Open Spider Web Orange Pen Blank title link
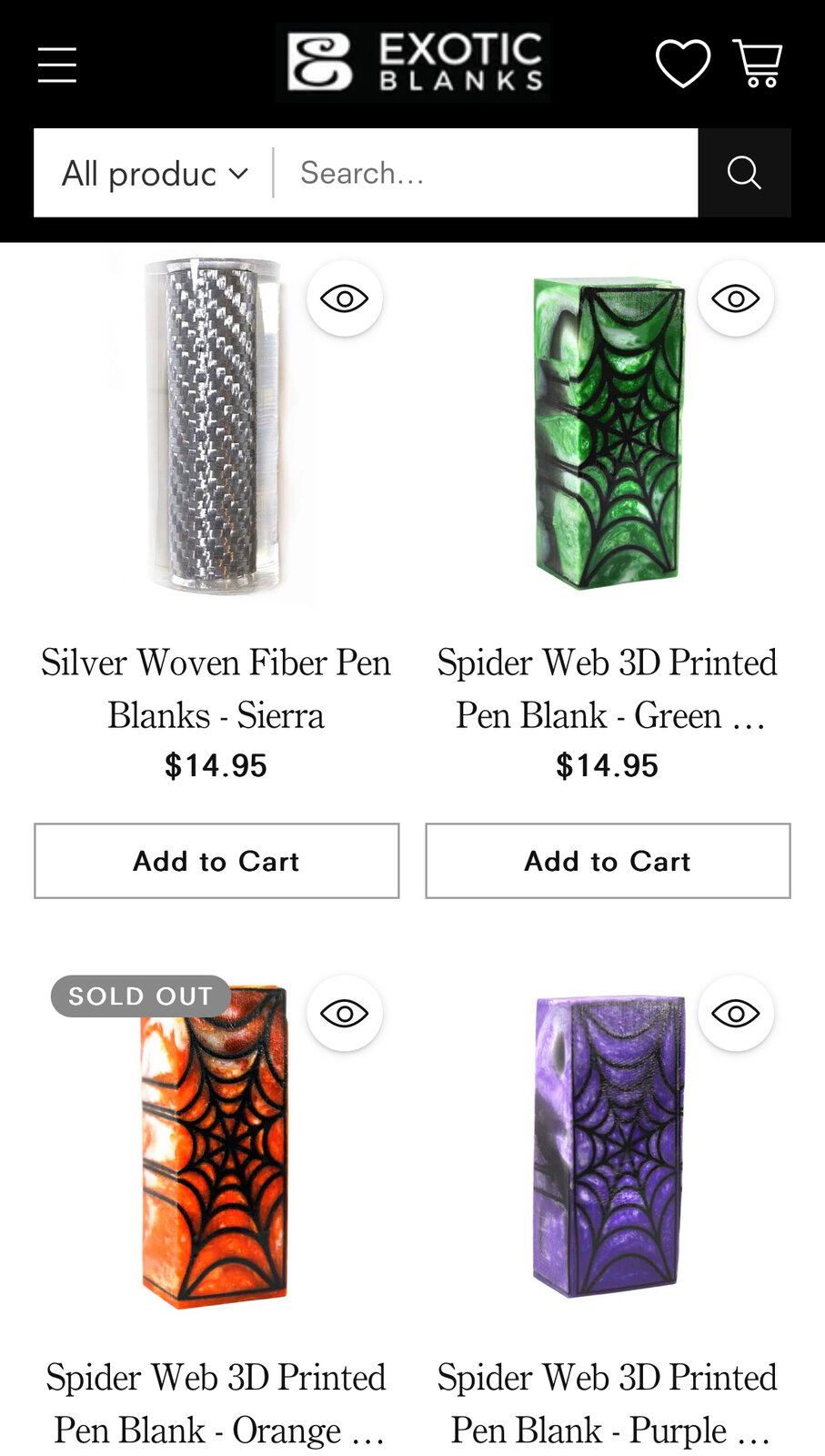825x1456 pixels. coord(216,1403)
